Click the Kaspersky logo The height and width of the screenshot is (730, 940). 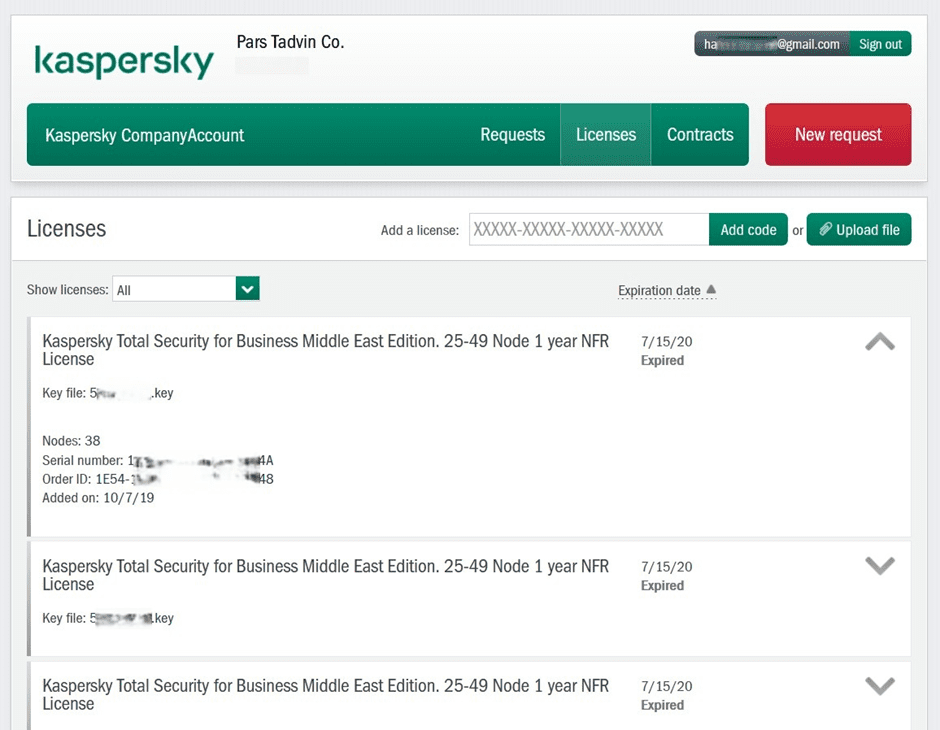[123, 60]
